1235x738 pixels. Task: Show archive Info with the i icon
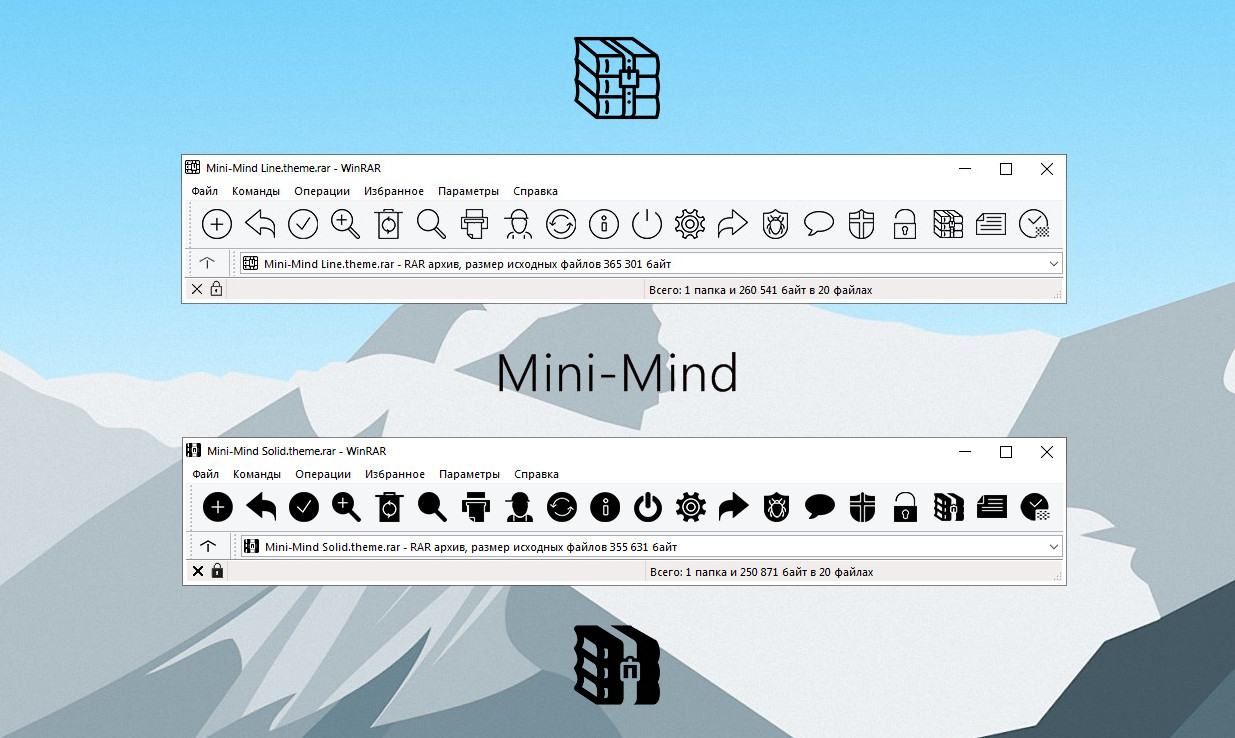click(x=603, y=224)
